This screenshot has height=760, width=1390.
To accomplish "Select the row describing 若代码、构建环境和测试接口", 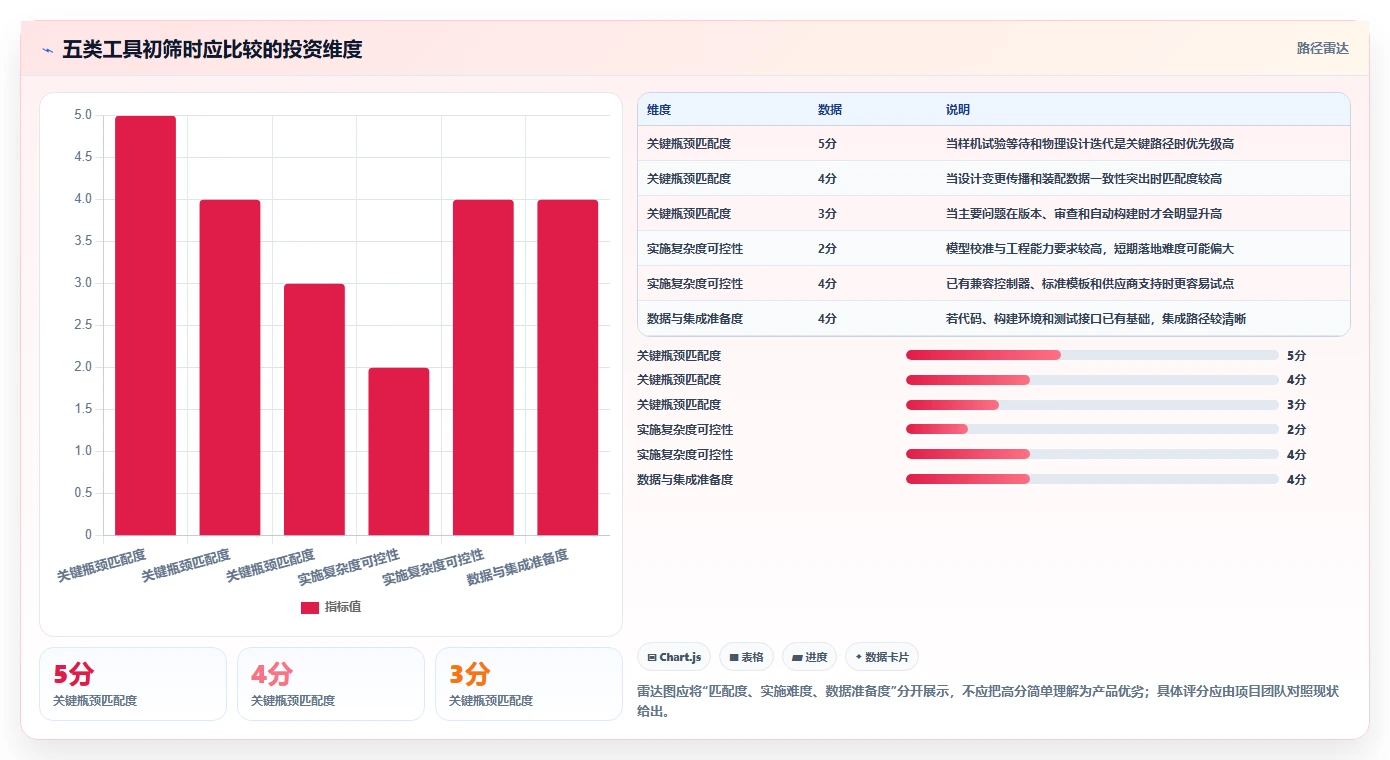I will tap(993, 319).
